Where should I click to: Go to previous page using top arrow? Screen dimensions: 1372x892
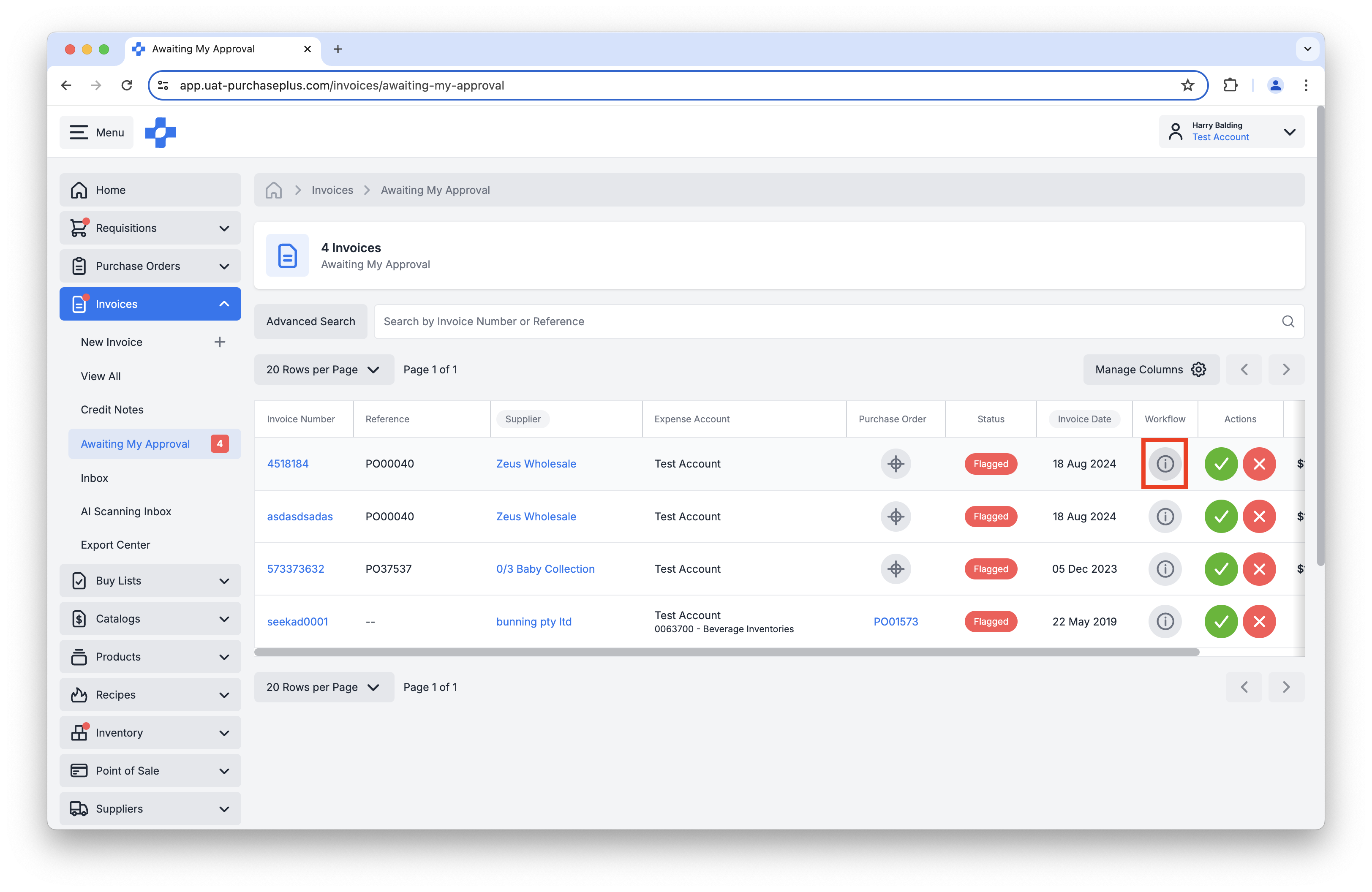click(x=1244, y=370)
